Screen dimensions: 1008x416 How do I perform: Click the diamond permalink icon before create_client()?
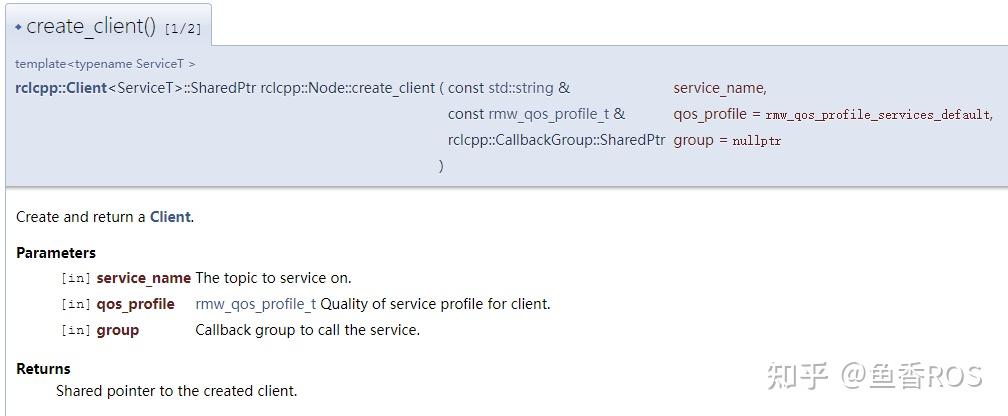pyautogui.click(x=18, y=27)
